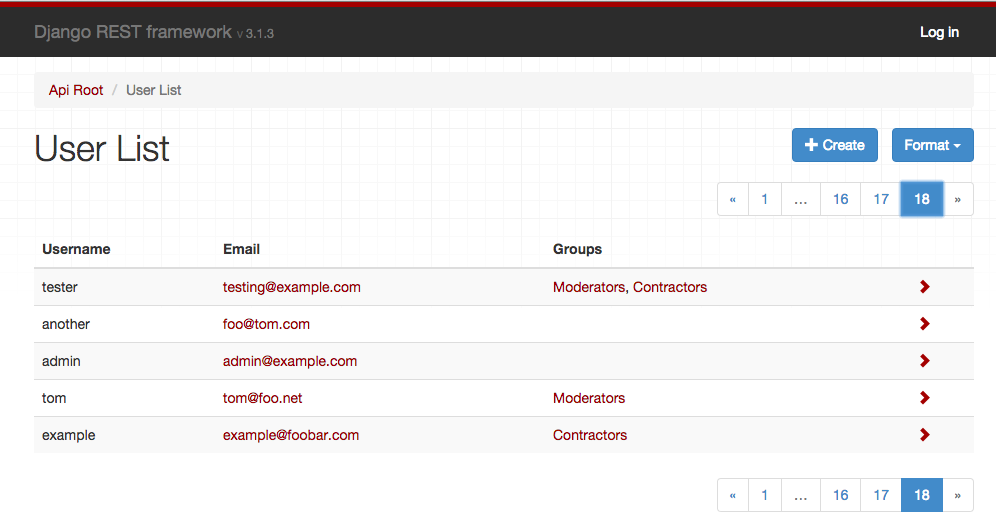Click the Contractors group link for tester
The image size is (996, 528).
click(670, 287)
